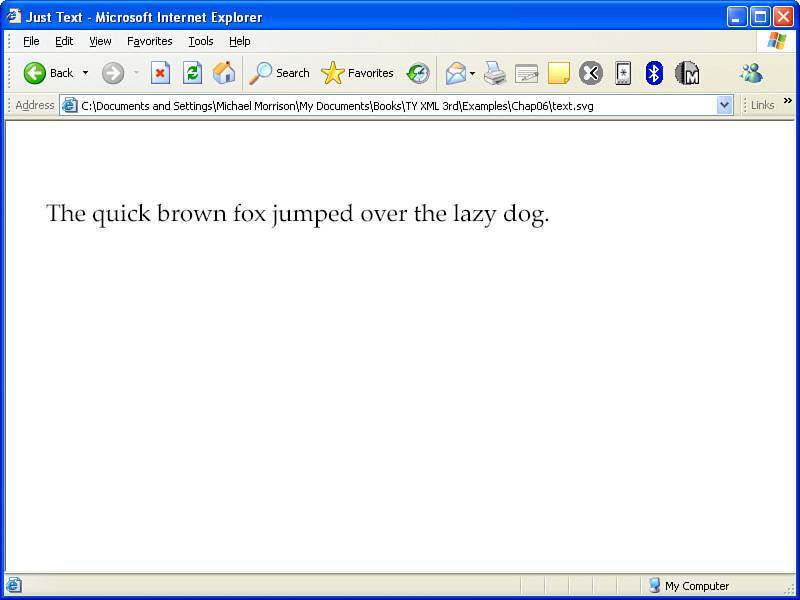Click the green Back arrow button
This screenshot has height=600, width=800.
click(x=35, y=73)
